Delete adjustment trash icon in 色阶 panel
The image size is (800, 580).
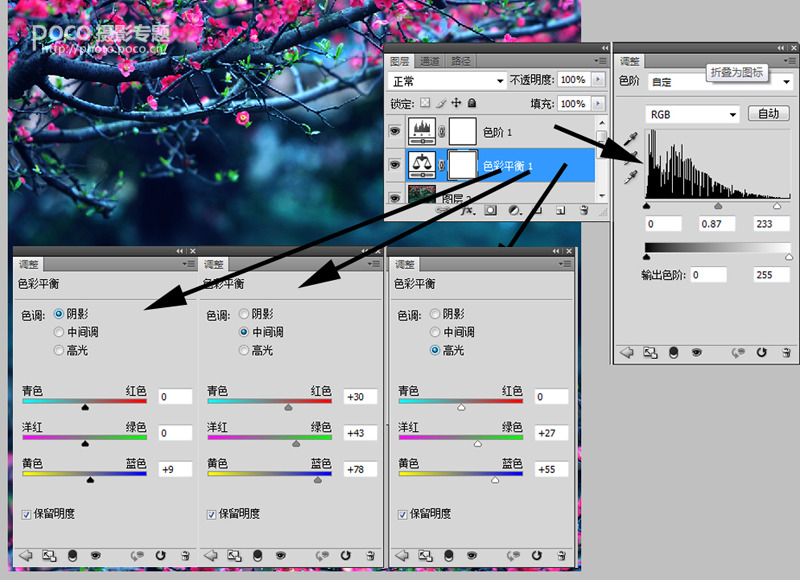tap(786, 352)
